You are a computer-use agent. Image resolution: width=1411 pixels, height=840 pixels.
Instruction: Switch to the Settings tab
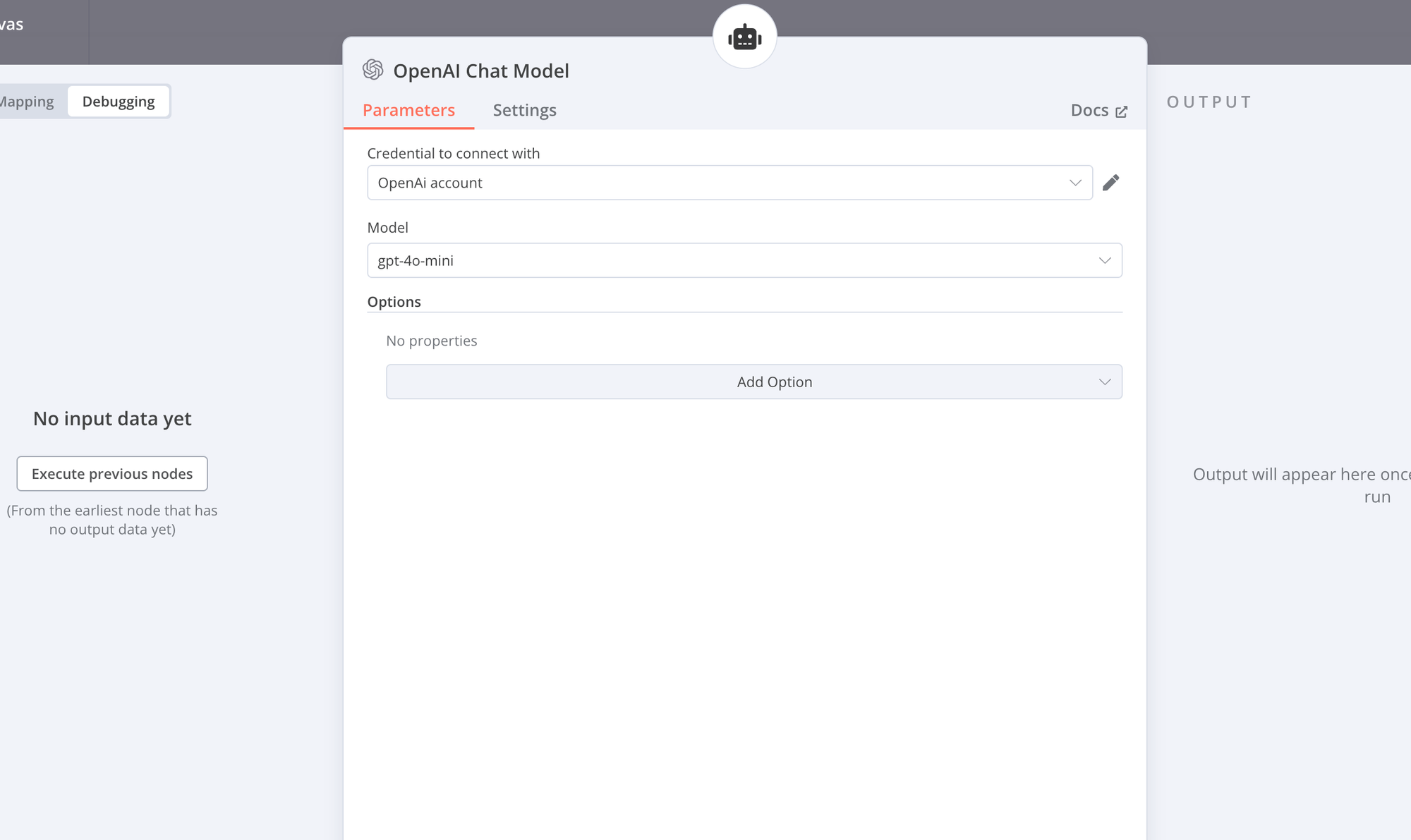coord(524,110)
